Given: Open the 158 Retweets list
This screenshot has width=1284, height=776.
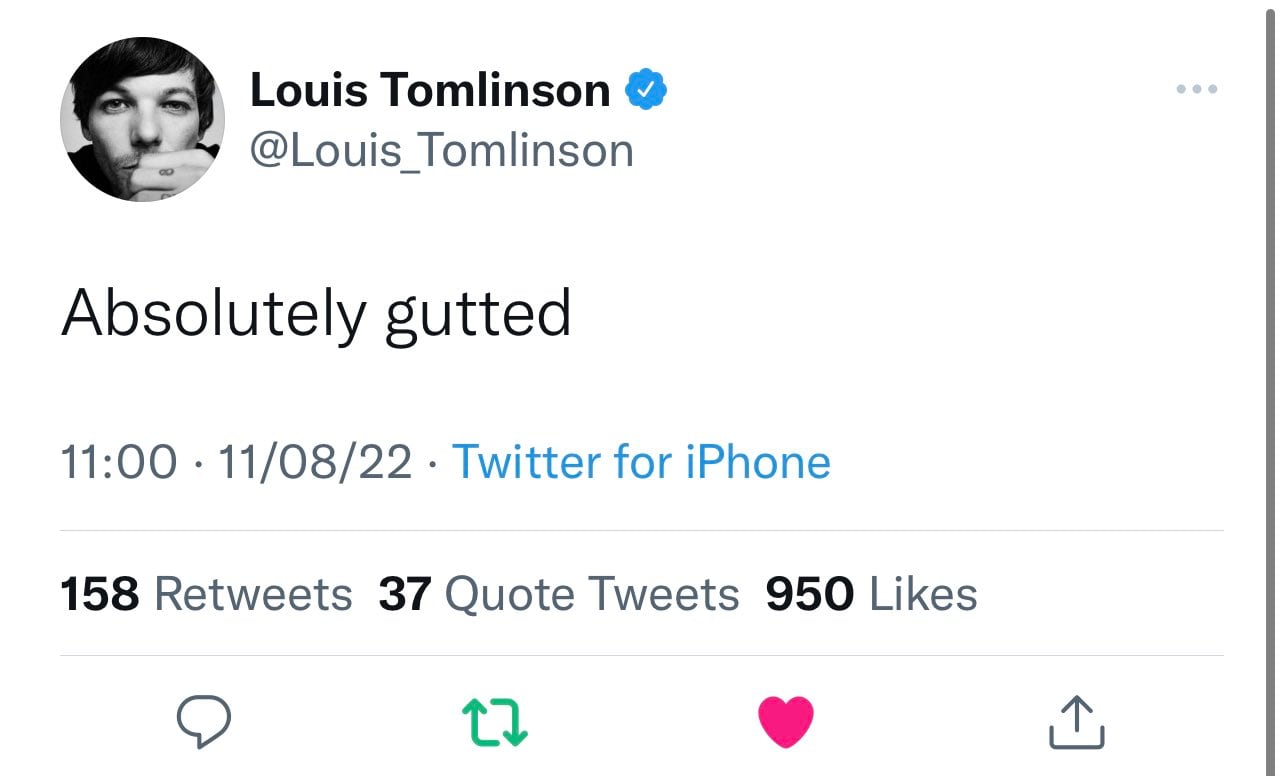Looking at the screenshot, I should (206, 593).
